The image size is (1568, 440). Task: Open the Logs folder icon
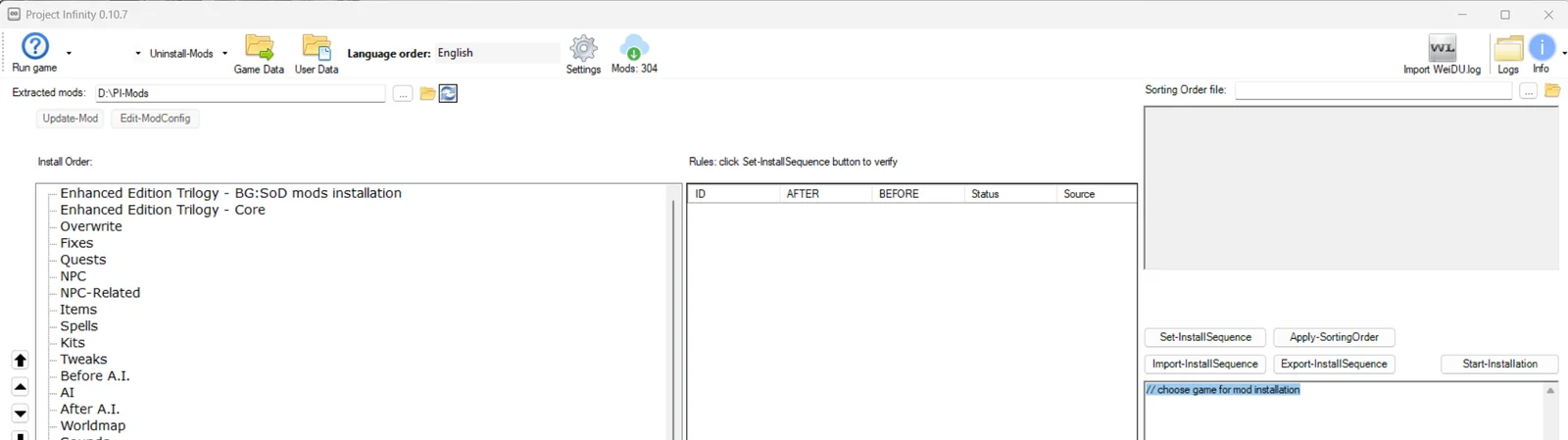1508,48
